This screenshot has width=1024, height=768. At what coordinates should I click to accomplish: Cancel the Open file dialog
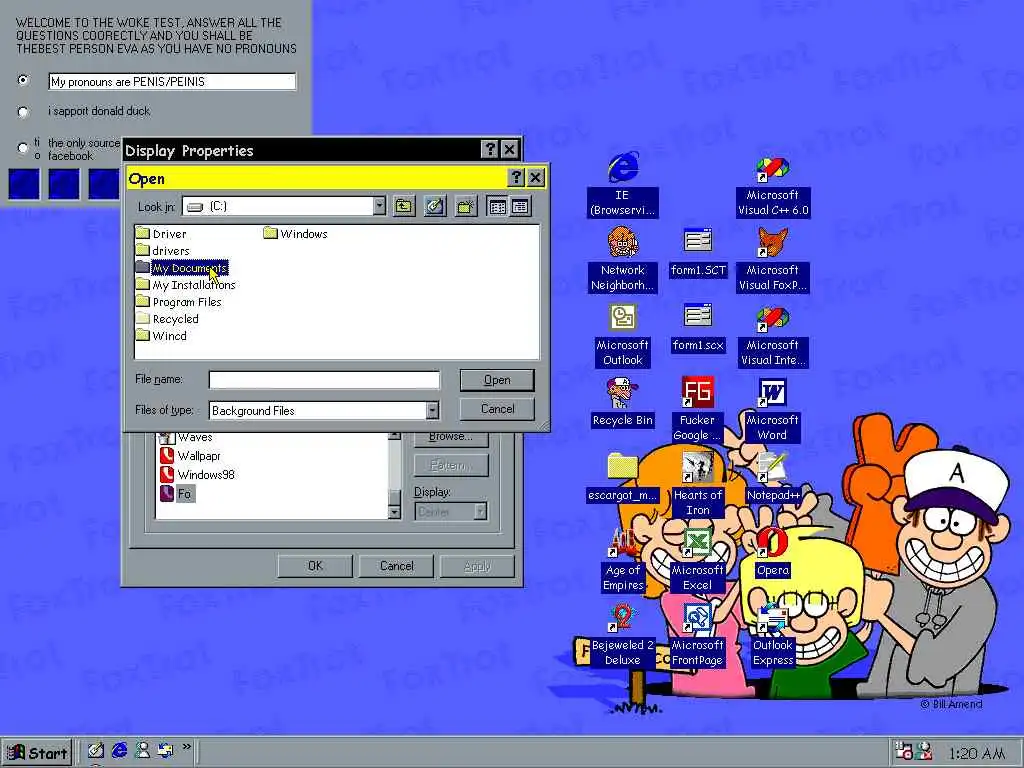tap(497, 409)
